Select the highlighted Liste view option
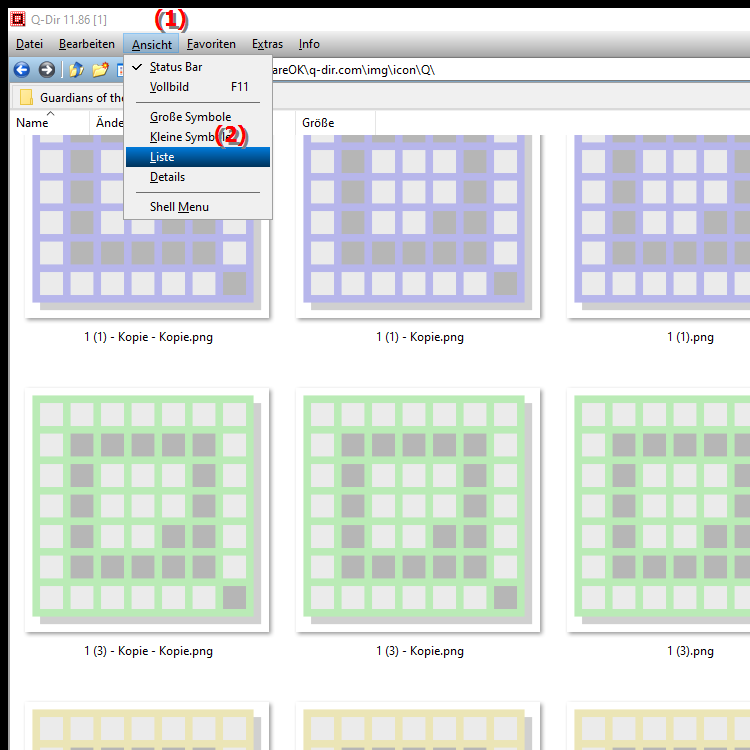Screen dimensions: 750x750 (x=198, y=157)
